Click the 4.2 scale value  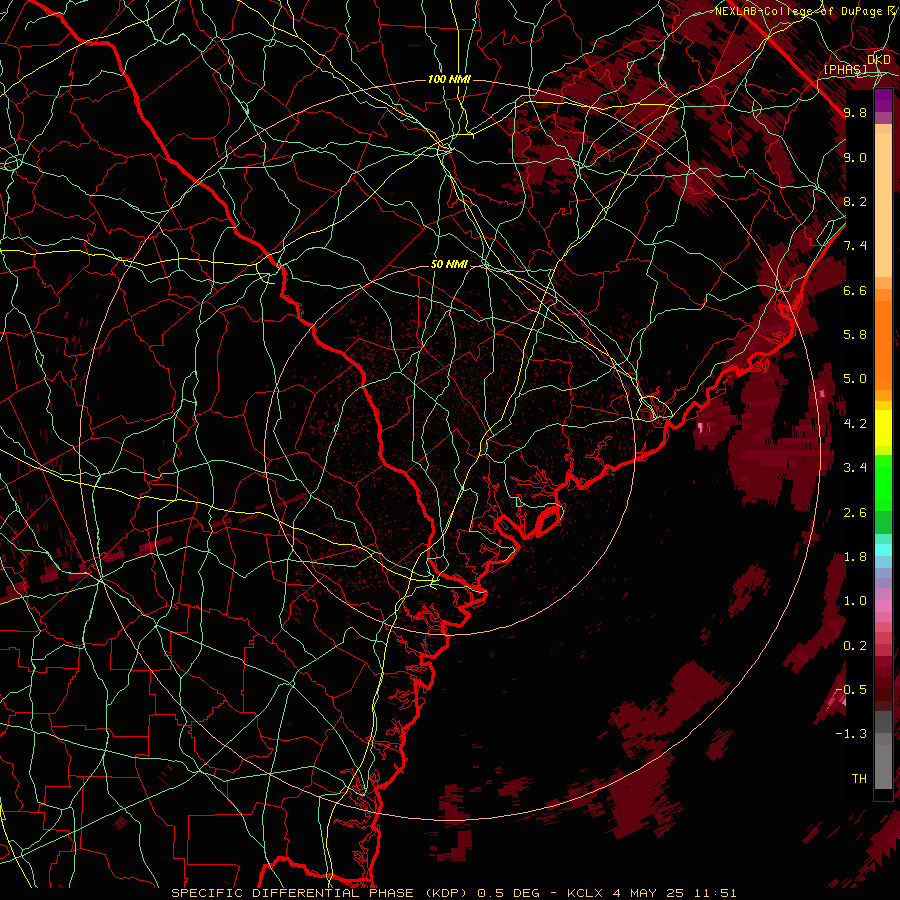855,424
